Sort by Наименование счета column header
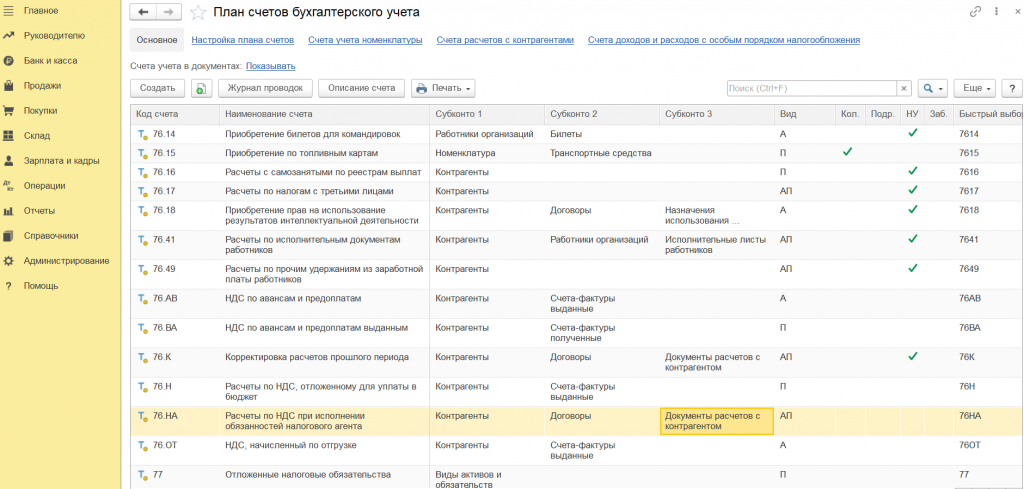 pyautogui.click(x=325, y=114)
